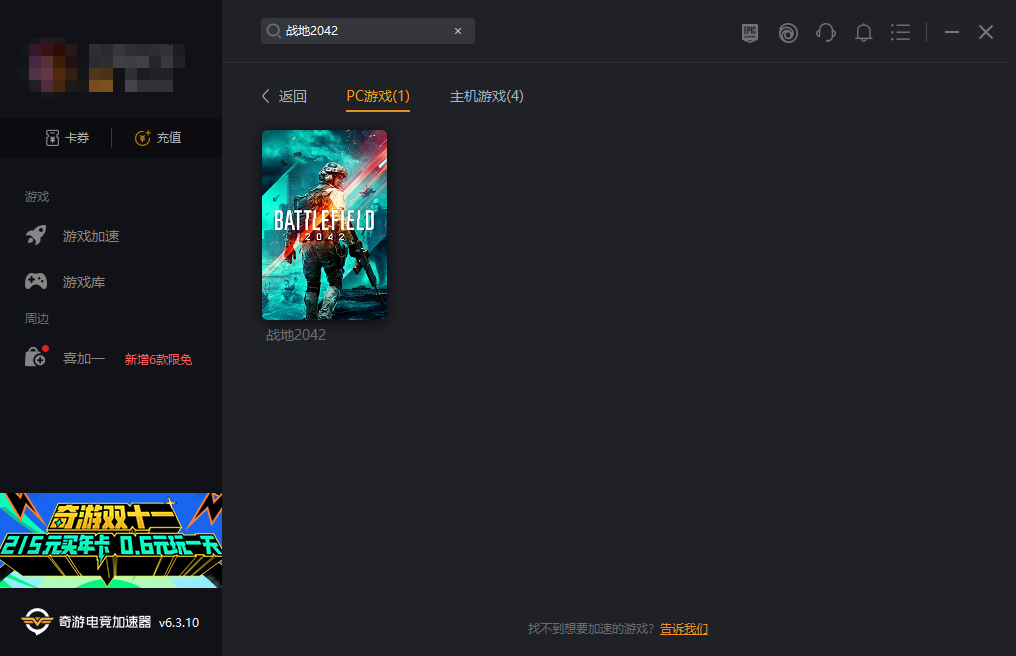Click the gamepad icon for game library

(36, 281)
